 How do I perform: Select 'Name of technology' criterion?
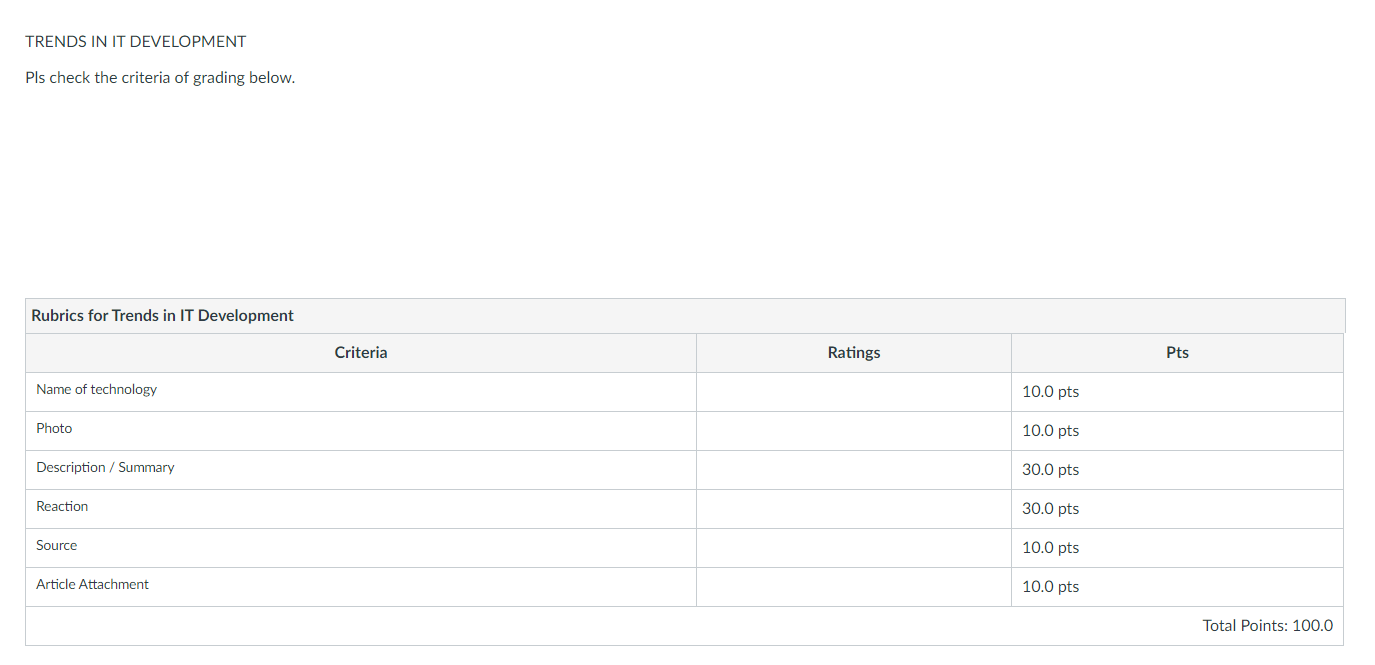(x=97, y=389)
